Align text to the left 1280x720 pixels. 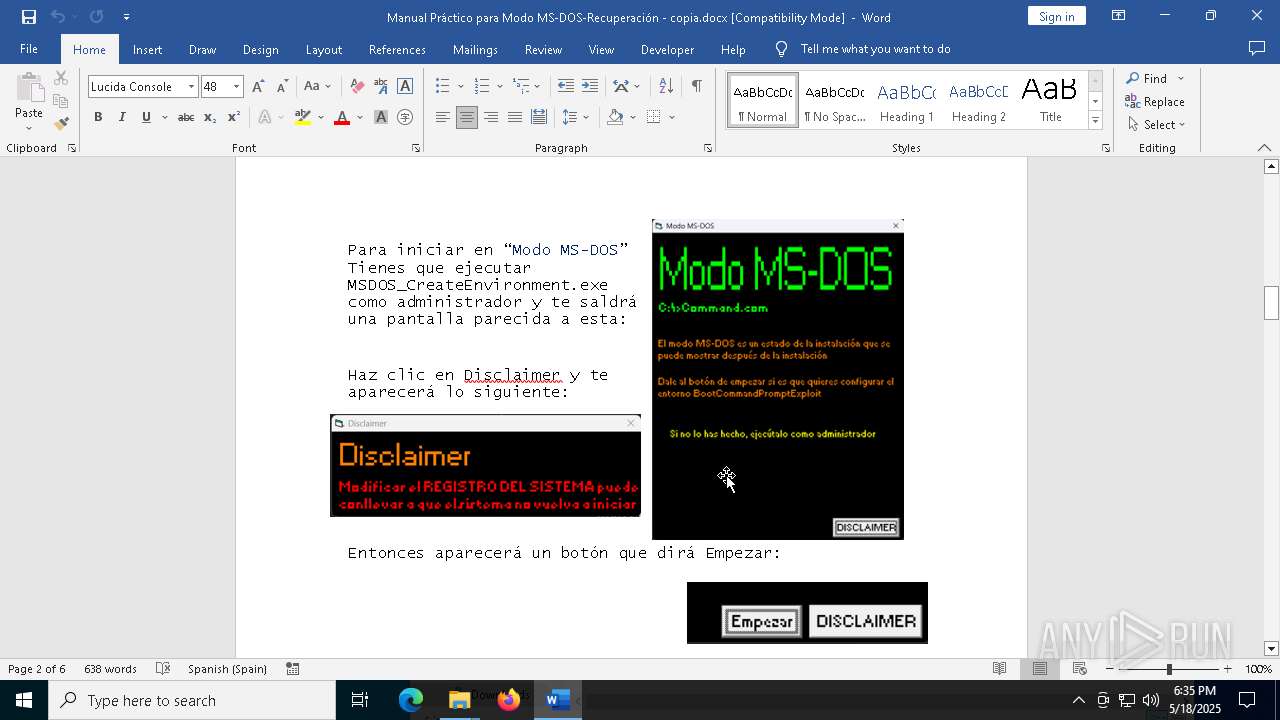point(443,117)
